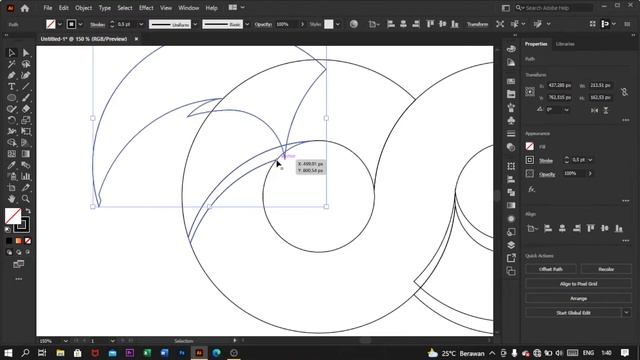Open the Basic brush definition dropdown
640x360 pixels.
247,24
